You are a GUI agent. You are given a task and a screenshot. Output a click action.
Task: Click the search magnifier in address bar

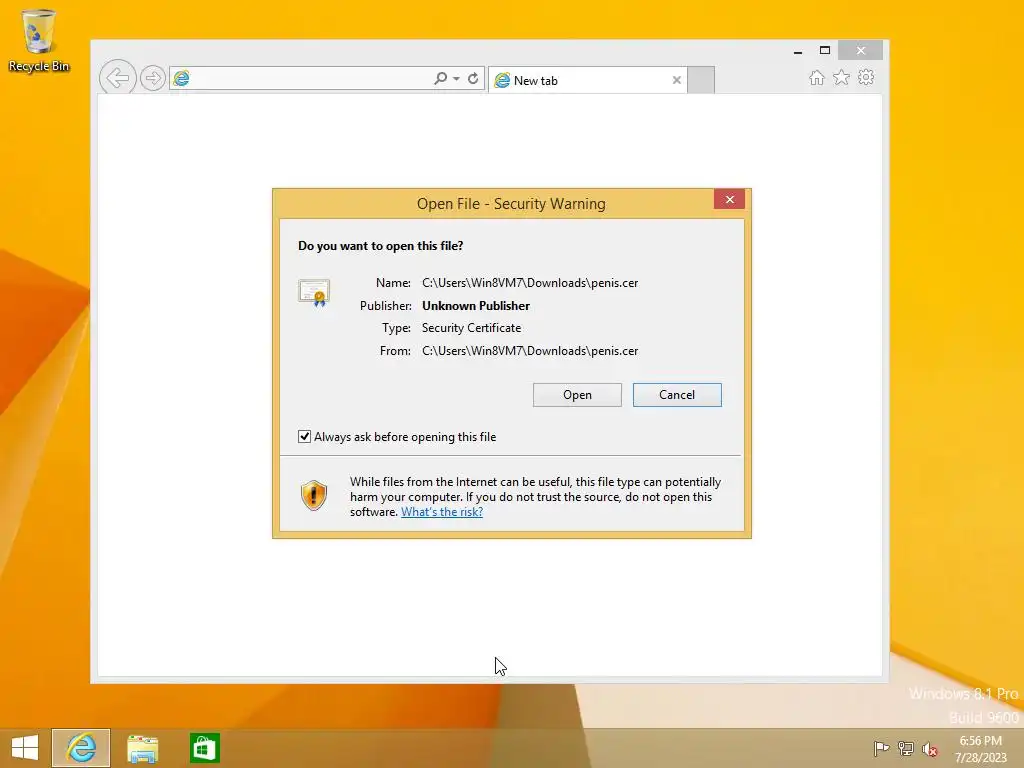point(441,78)
